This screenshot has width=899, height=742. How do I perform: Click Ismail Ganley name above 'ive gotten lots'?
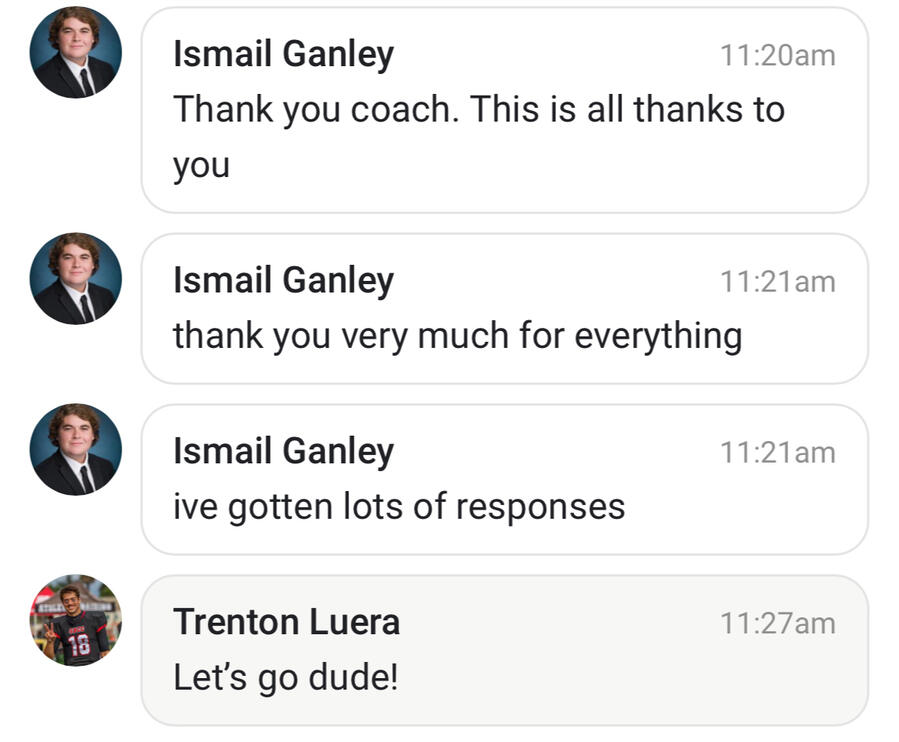coord(283,451)
